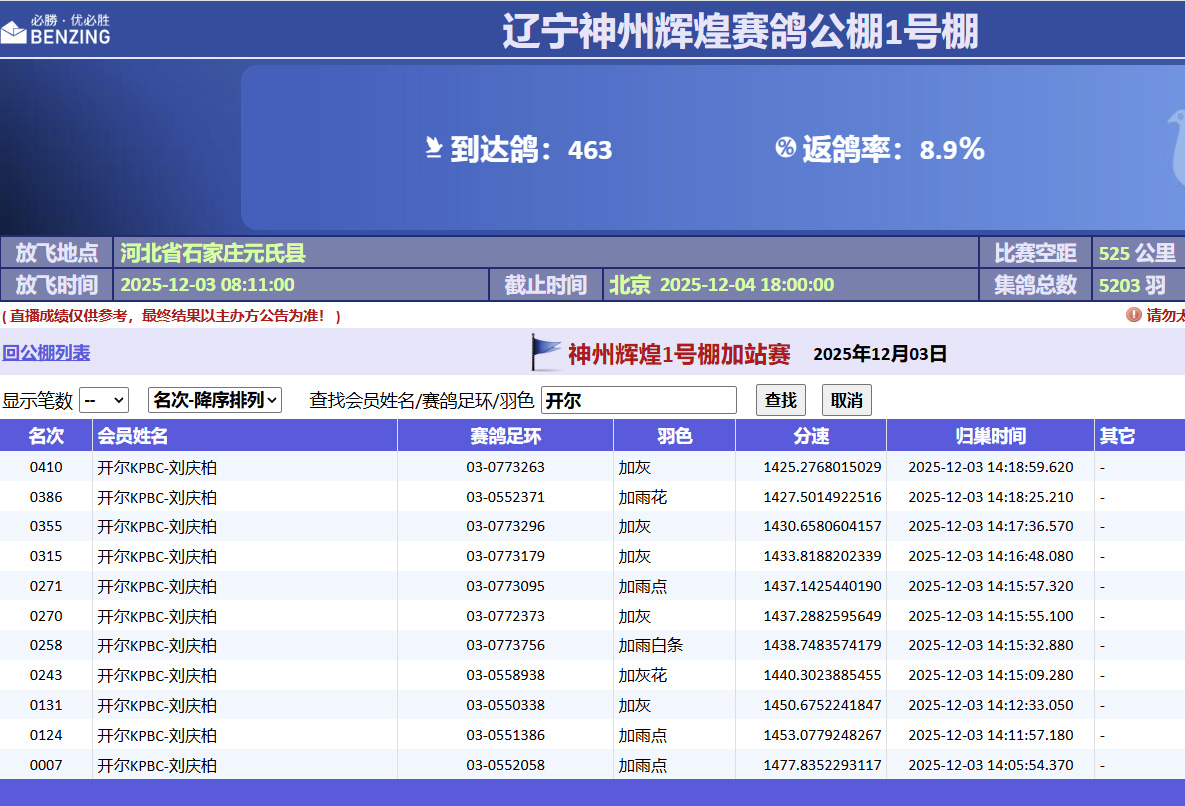Select ring number 03-0552058 row
The image size is (1185, 806).
pos(505,765)
